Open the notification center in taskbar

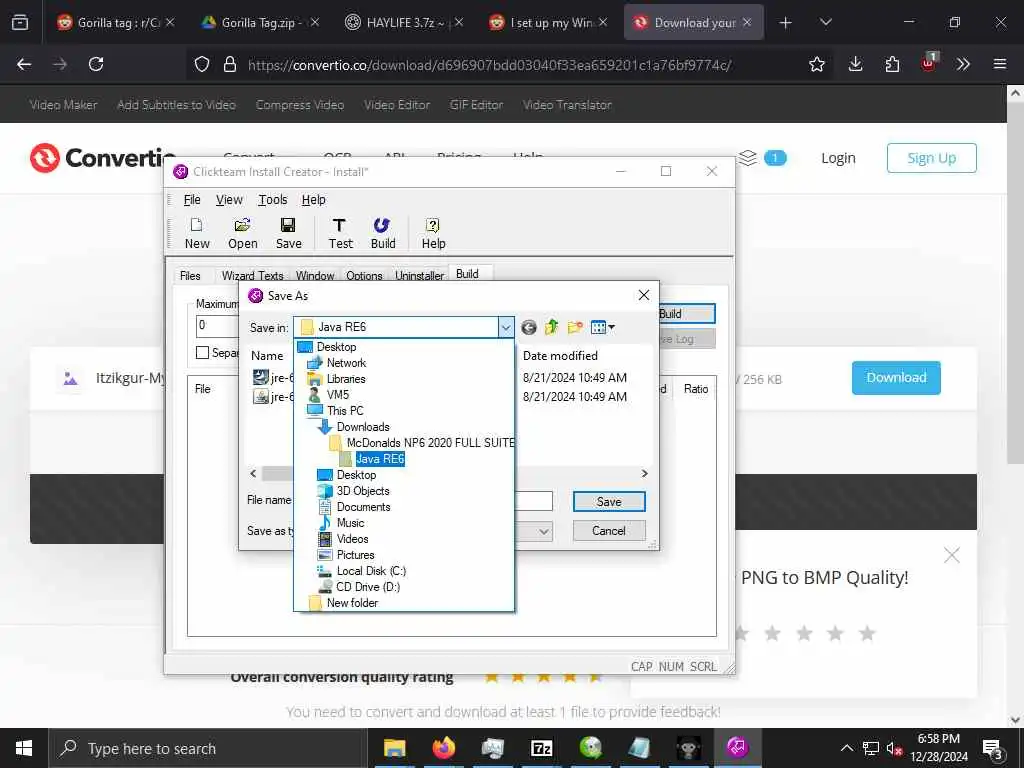(992, 749)
